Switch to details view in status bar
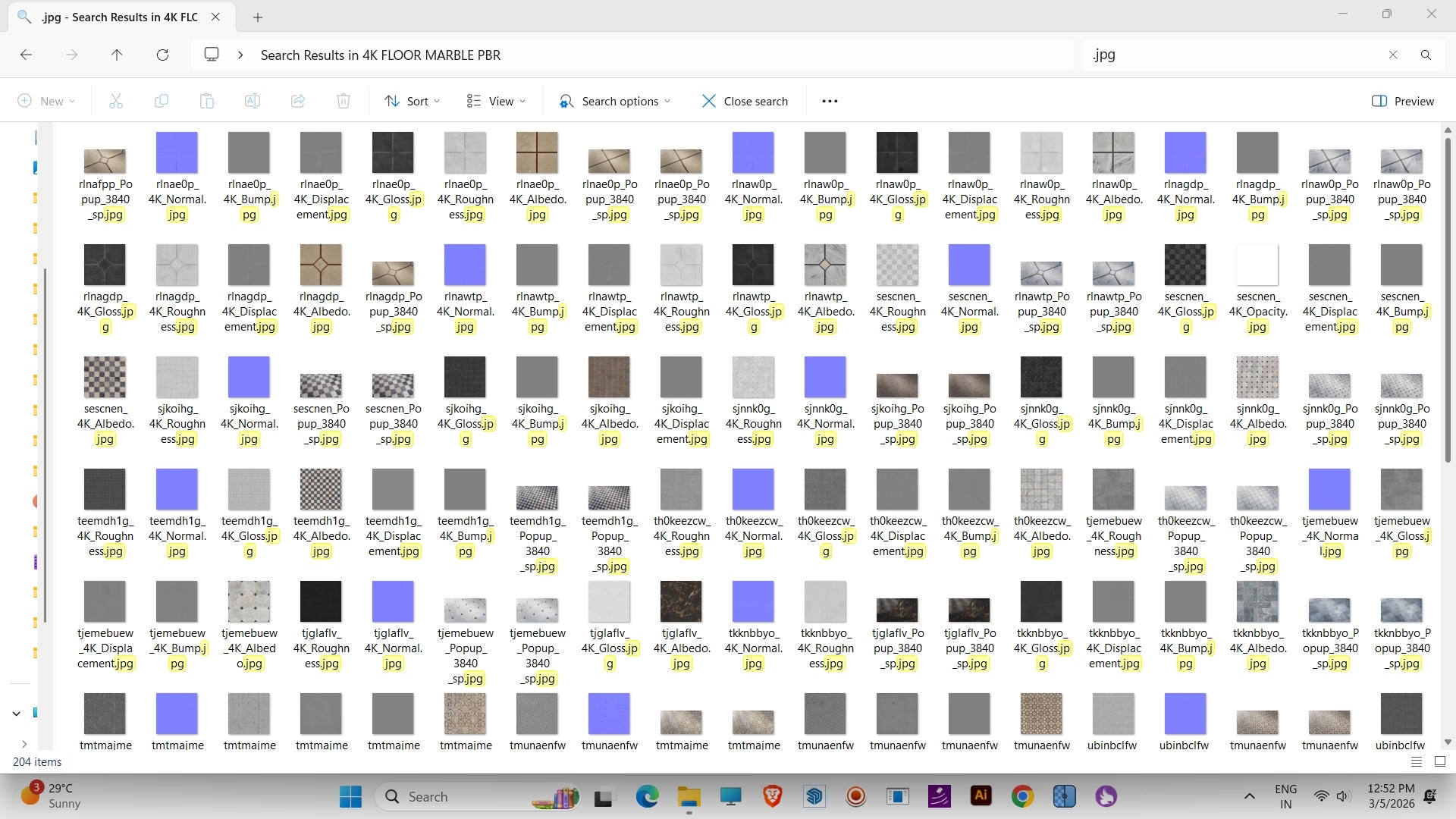Screen dimensions: 1456x819 pyautogui.click(x=1416, y=761)
